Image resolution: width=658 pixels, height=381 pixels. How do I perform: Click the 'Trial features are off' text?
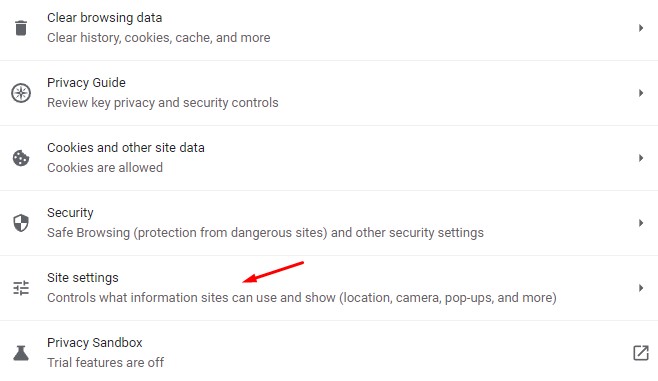point(105,363)
